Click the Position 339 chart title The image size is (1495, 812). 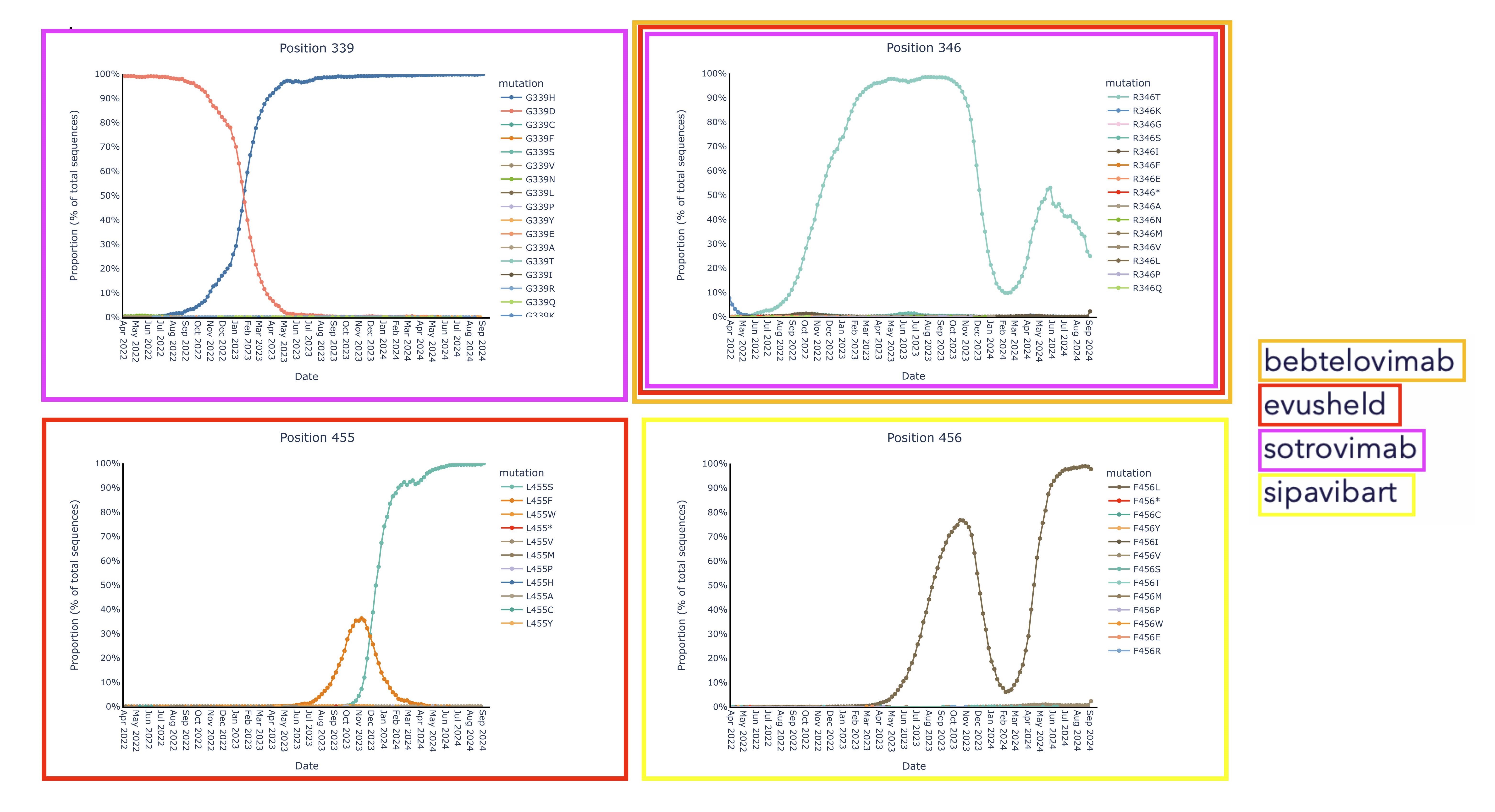click(x=317, y=48)
